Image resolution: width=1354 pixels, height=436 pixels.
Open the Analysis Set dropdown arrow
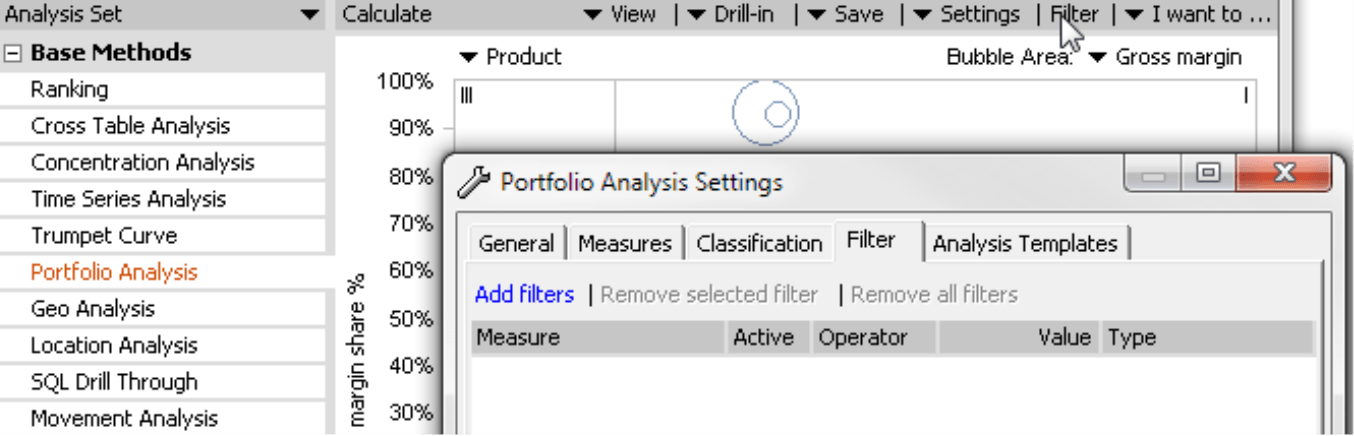(309, 15)
